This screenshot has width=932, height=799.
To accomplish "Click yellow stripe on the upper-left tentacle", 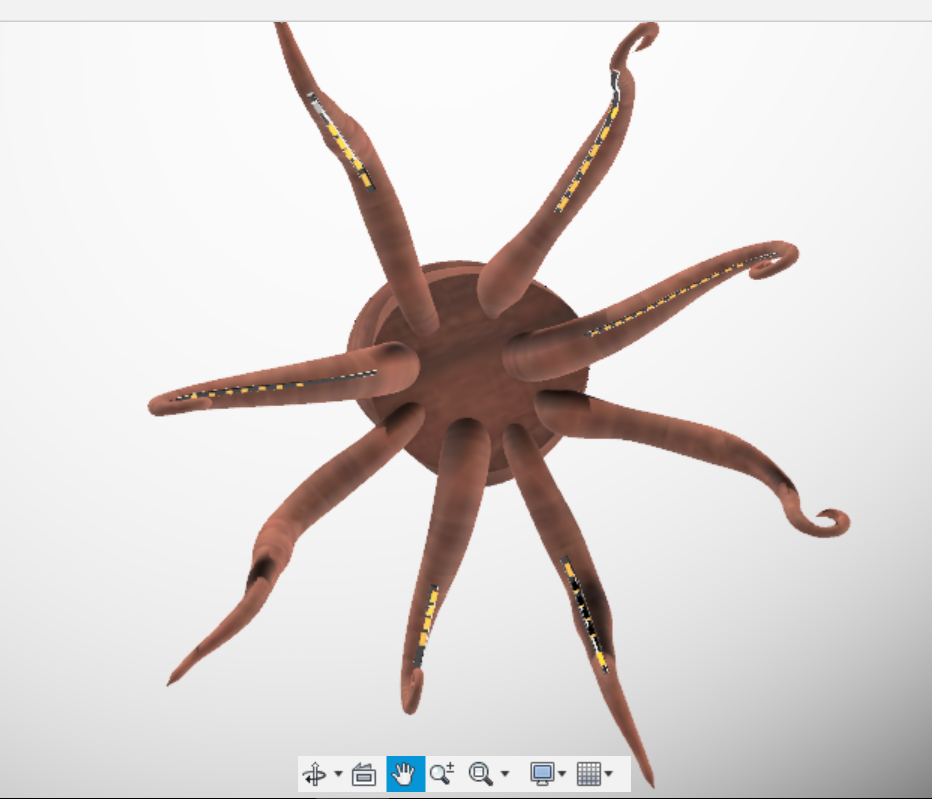I will click(345, 147).
